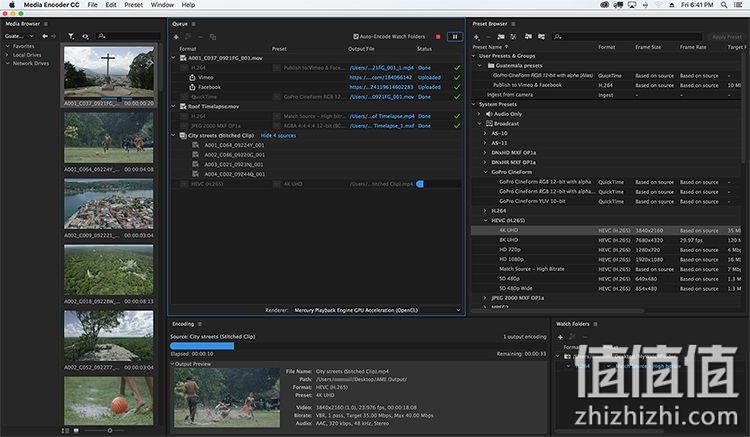The height and width of the screenshot is (437, 750).
Task: Stop the queue with red stop button
Action: click(438, 37)
